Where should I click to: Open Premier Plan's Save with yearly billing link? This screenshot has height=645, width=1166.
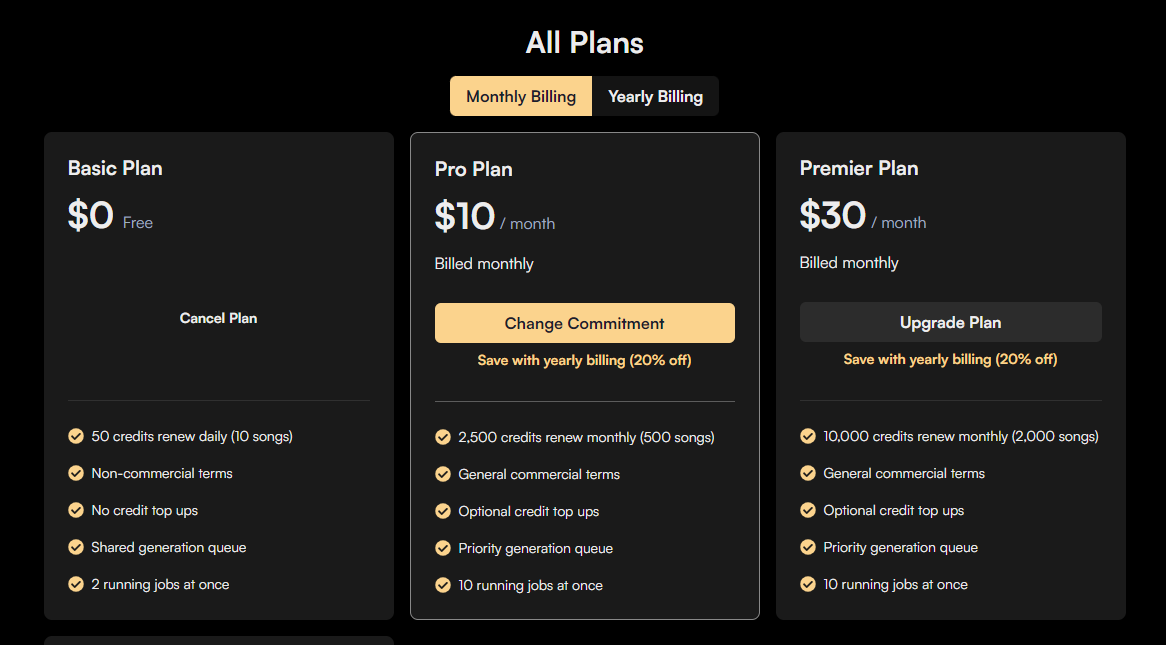click(950, 359)
